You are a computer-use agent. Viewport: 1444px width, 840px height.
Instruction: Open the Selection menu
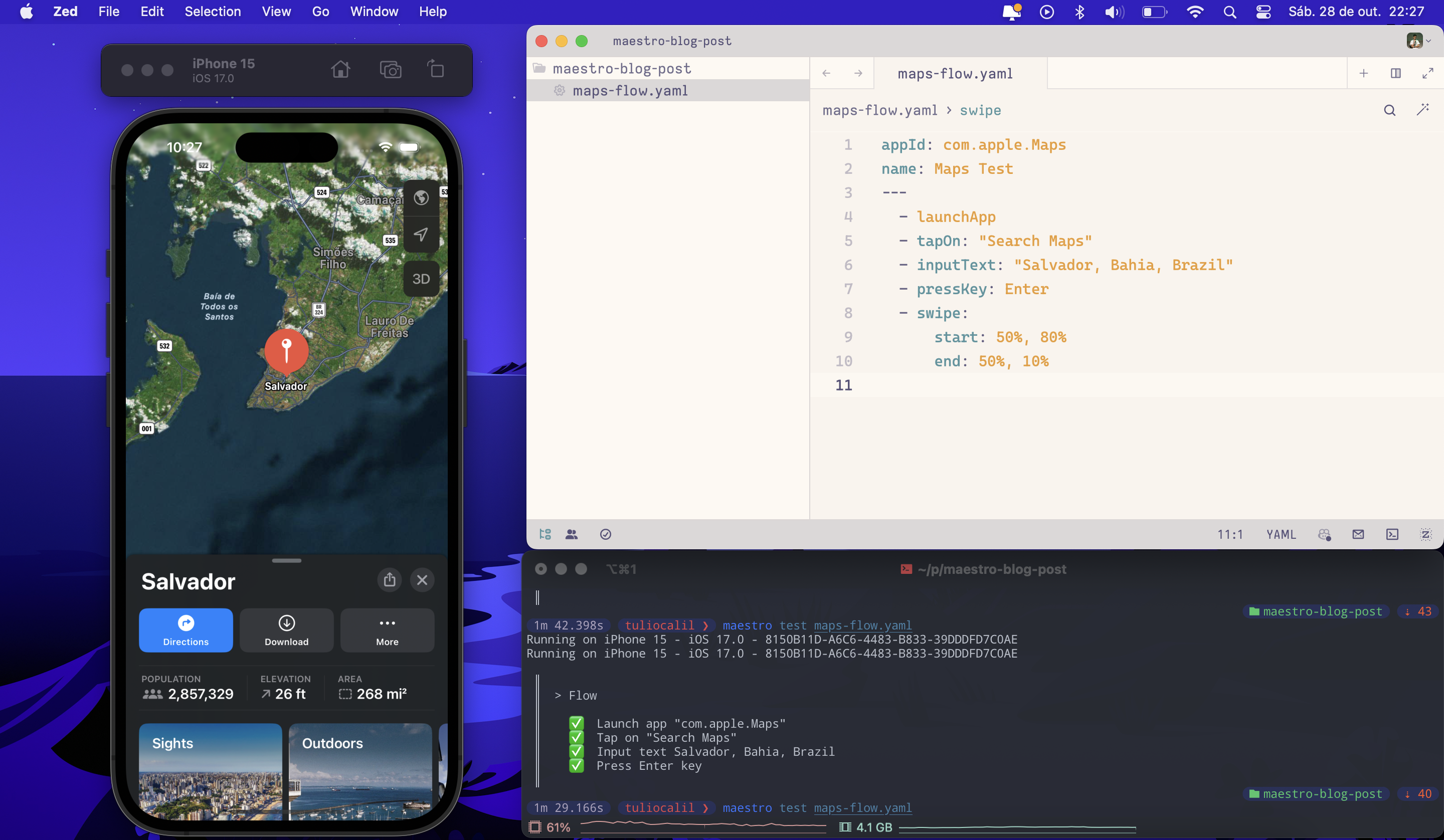tap(213, 12)
